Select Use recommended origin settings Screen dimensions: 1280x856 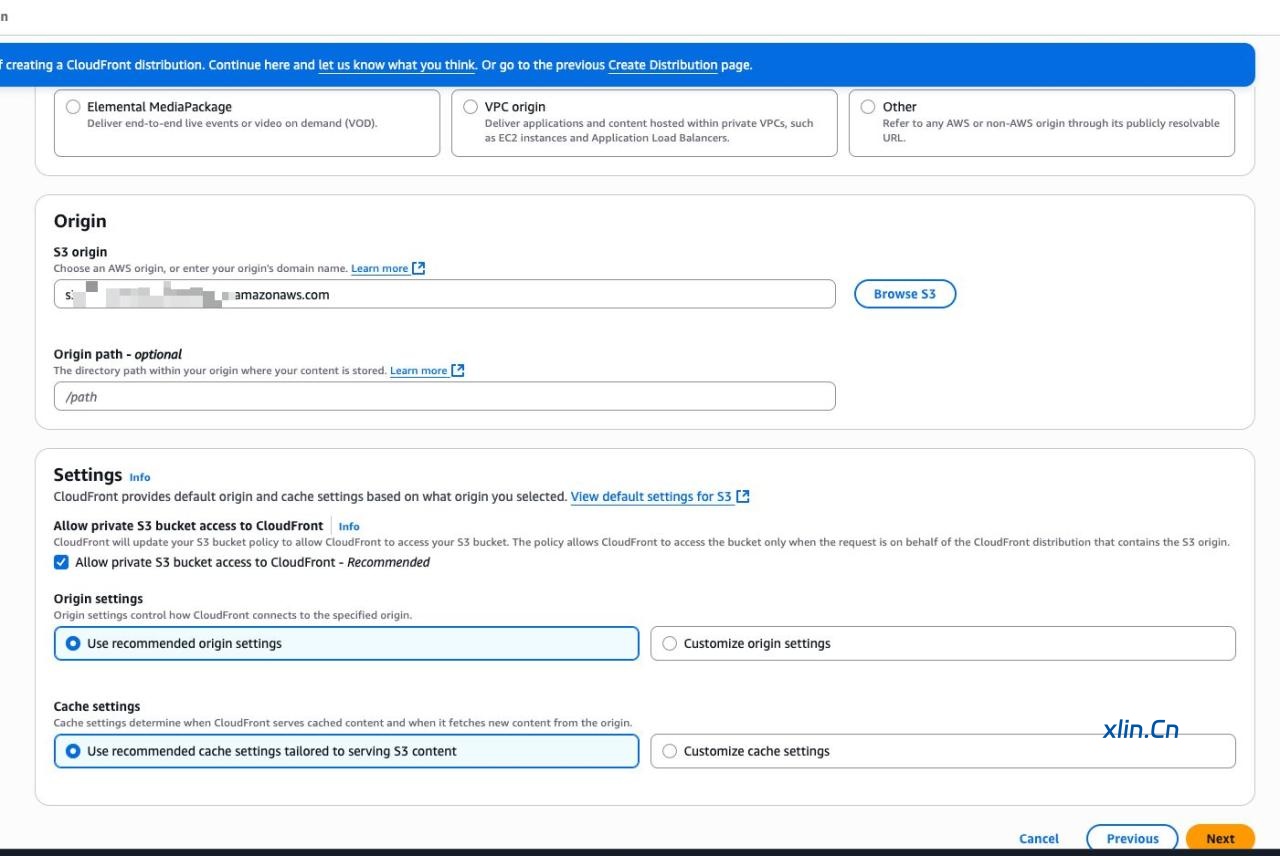[73, 644]
